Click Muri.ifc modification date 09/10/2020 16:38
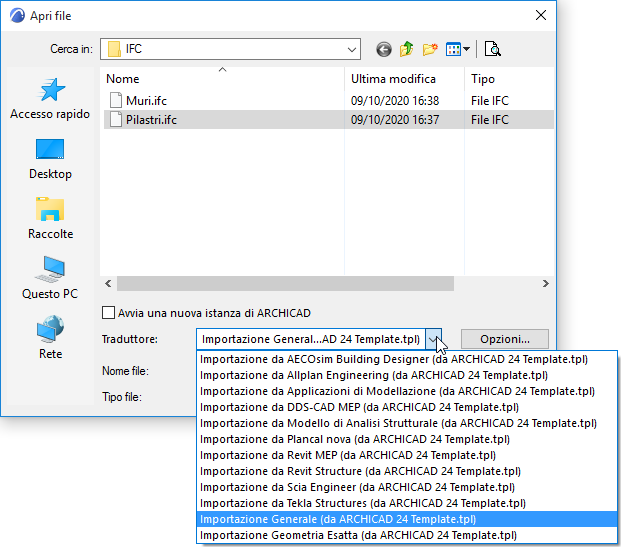This screenshot has width=621, height=547. click(395, 101)
